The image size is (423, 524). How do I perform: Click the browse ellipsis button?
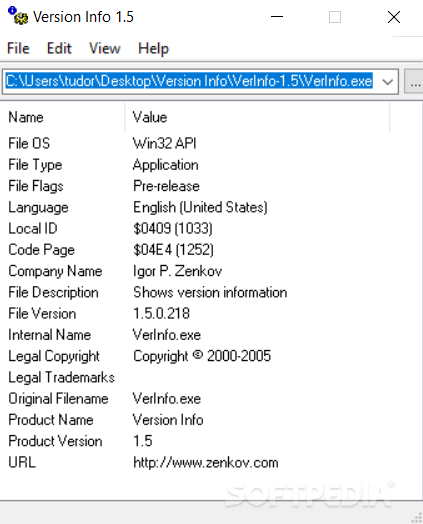[414, 82]
